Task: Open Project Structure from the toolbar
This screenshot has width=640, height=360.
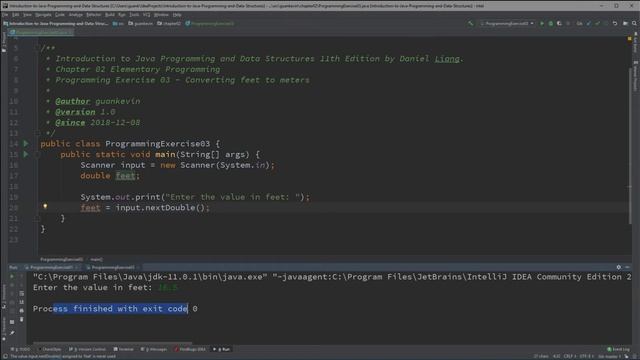Action: (625, 24)
